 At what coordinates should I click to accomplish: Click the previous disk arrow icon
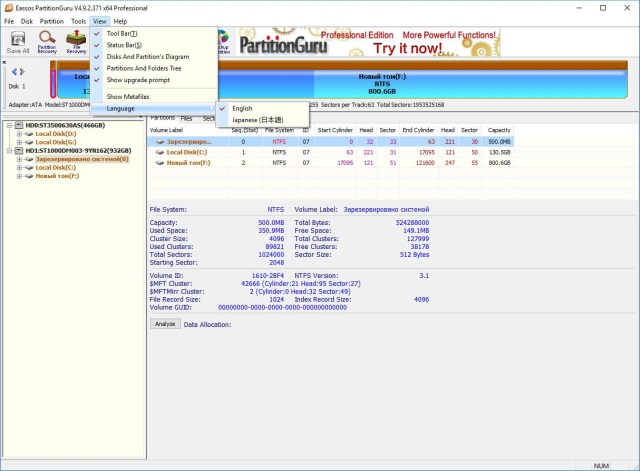(x=12, y=71)
